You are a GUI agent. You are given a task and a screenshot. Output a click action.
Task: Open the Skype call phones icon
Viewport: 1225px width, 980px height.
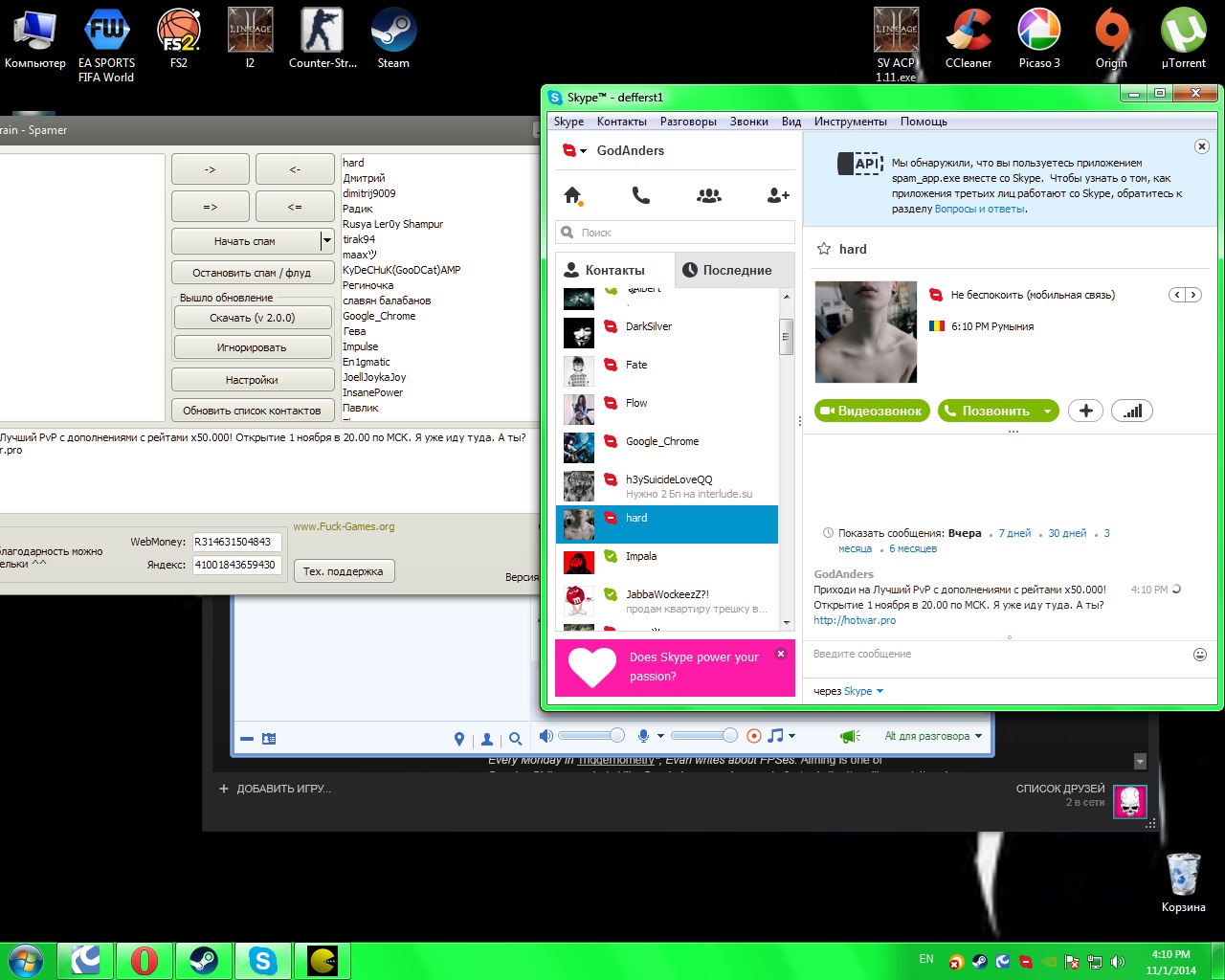point(641,195)
